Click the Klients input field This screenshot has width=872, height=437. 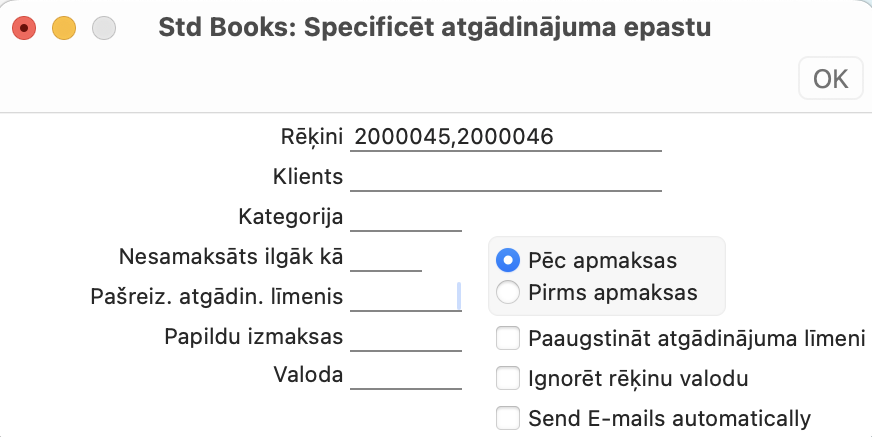[x=506, y=177]
